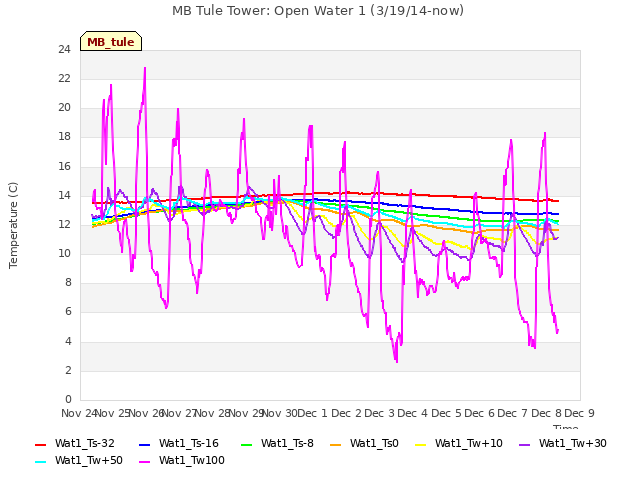Click the 18 y-axis tick label
This screenshot has height=480, width=640.
click(x=64, y=137)
